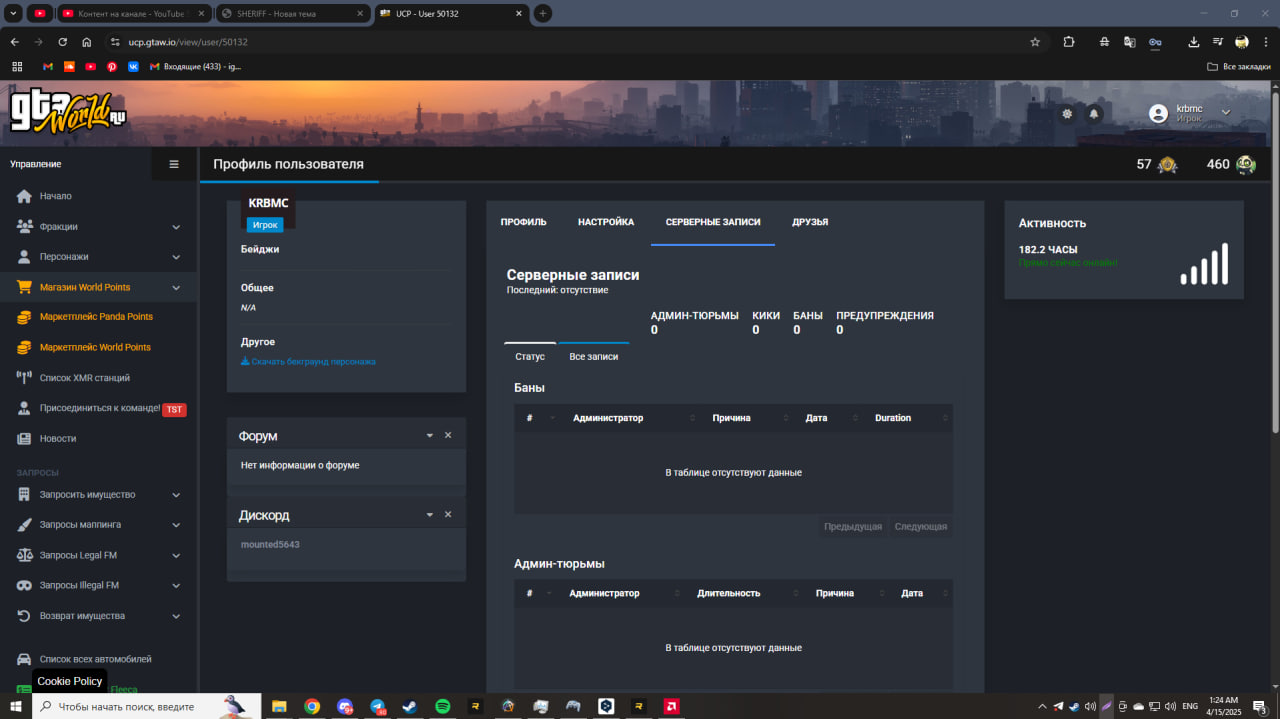Click the page vertical scrollbar
1280x719 pixels.
tap(1275, 260)
